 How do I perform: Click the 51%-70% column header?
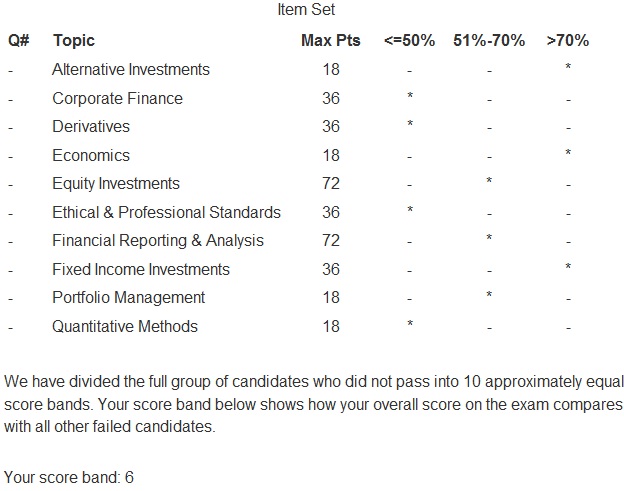[489, 41]
